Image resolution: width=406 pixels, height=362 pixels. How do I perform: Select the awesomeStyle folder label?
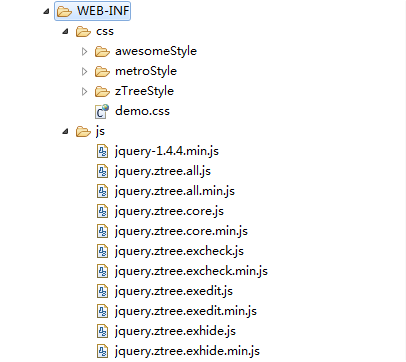(x=156, y=51)
